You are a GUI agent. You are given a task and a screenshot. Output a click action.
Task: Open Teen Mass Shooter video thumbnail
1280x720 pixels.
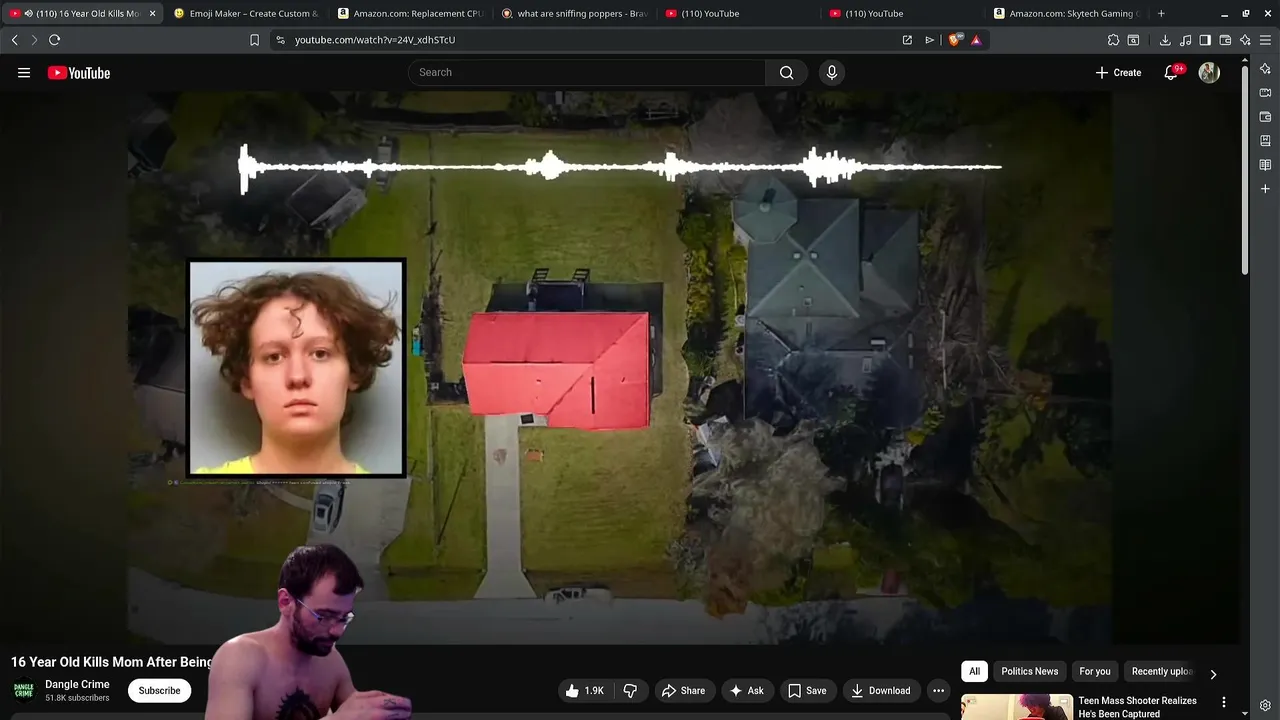(x=1016, y=707)
